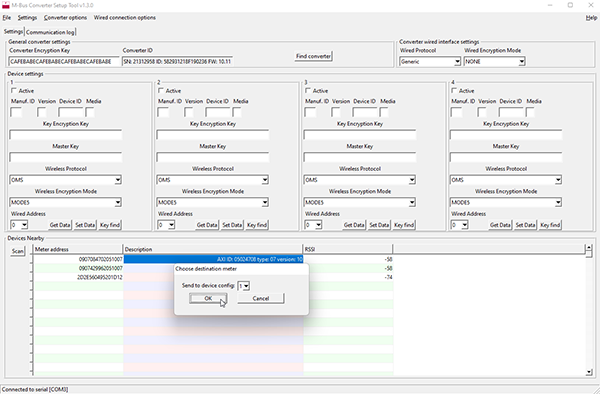Click device 1 Manuf. ID field
The width and height of the screenshot is (600, 394).
[x=16, y=112]
